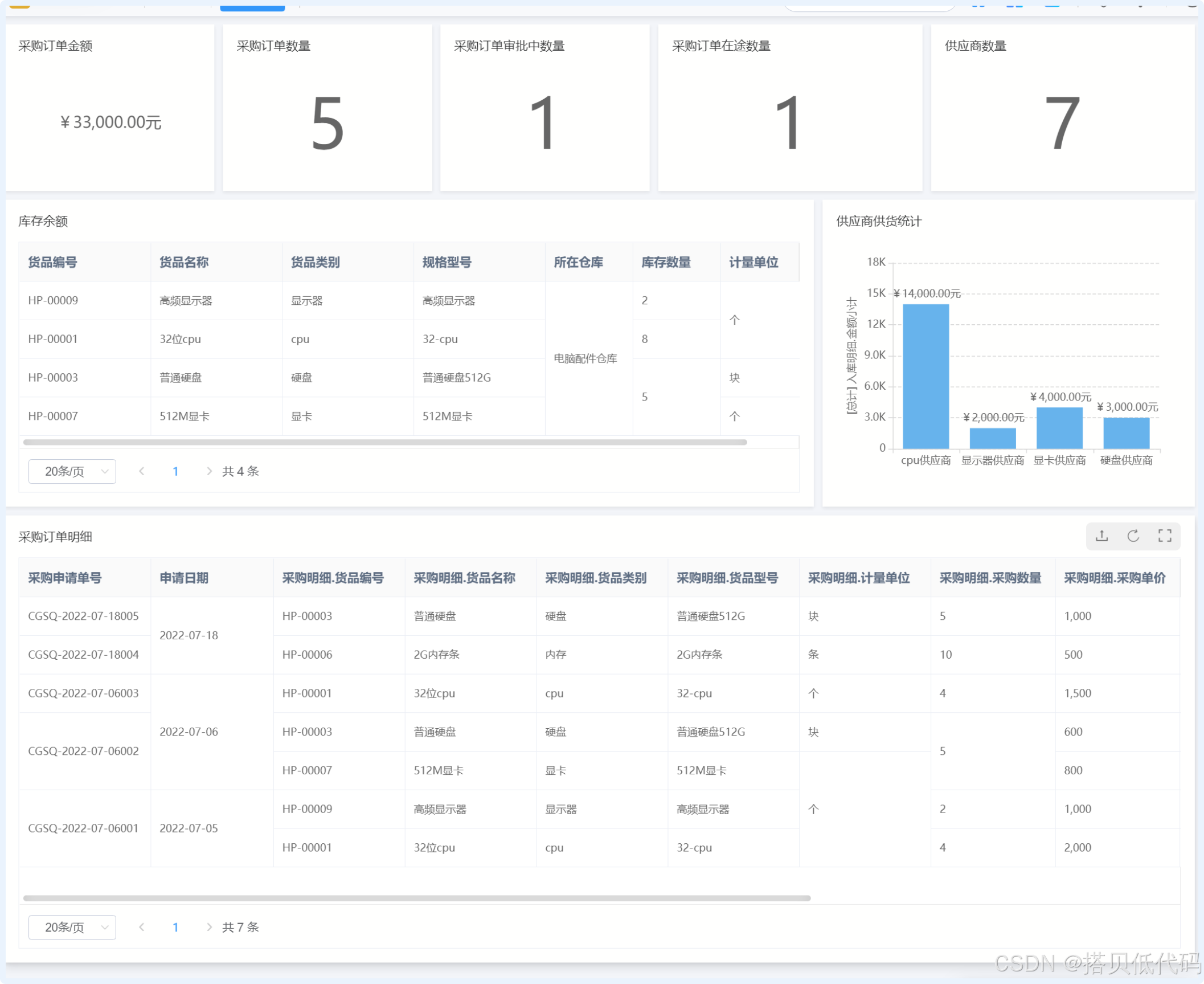Click previous page arrow in 采购订单明细

[x=142, y=927]
